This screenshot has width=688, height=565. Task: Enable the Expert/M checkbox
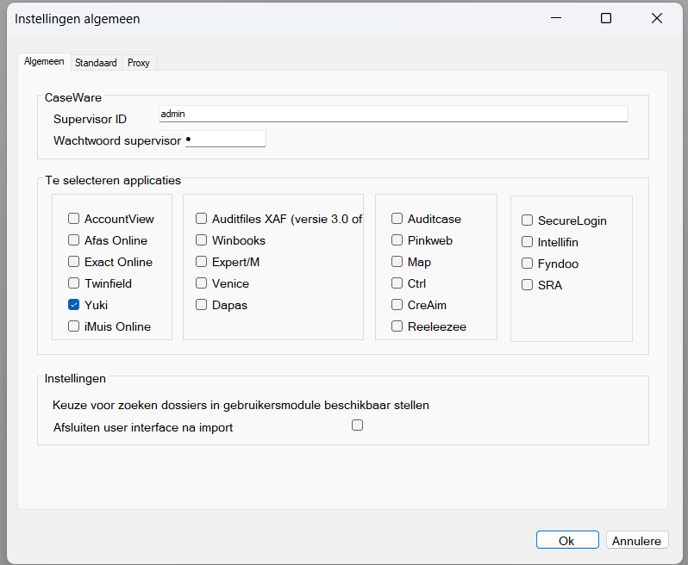point(201,261)
